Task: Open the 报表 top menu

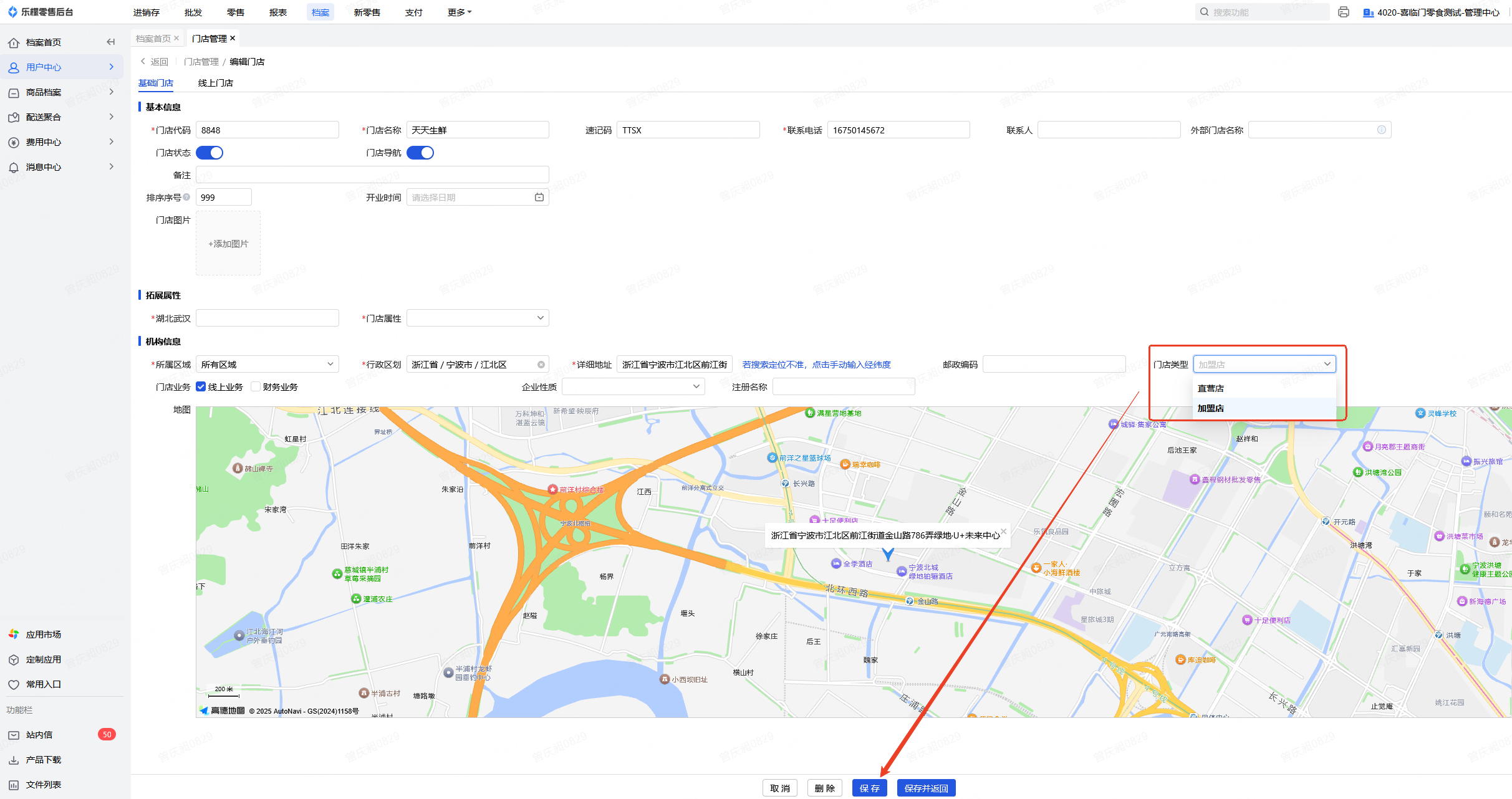Action: click(278, 12)
